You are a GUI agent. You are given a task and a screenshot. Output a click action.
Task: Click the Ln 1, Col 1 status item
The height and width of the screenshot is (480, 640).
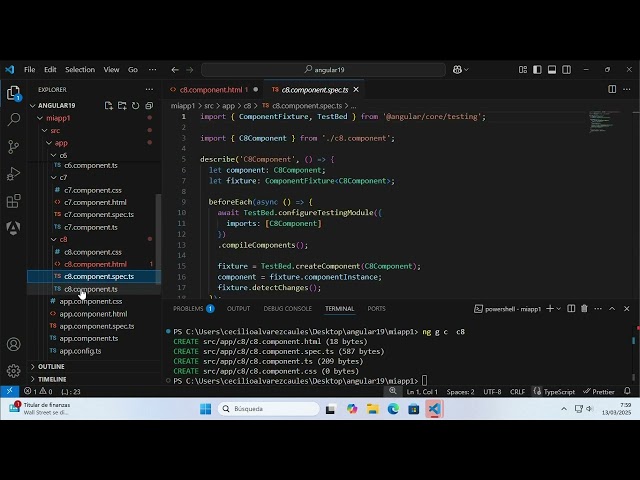pyautogui.click(x=422, y=392)
